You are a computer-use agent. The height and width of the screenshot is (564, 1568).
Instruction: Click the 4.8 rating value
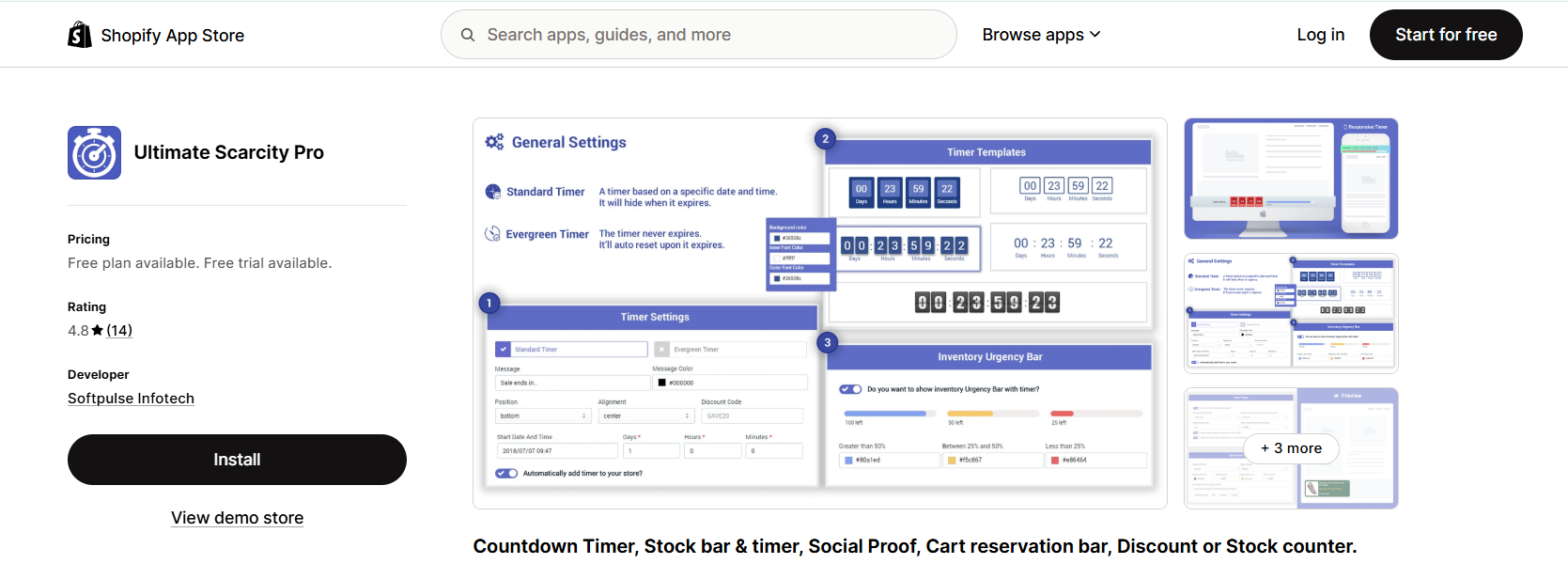pos(78,331)
